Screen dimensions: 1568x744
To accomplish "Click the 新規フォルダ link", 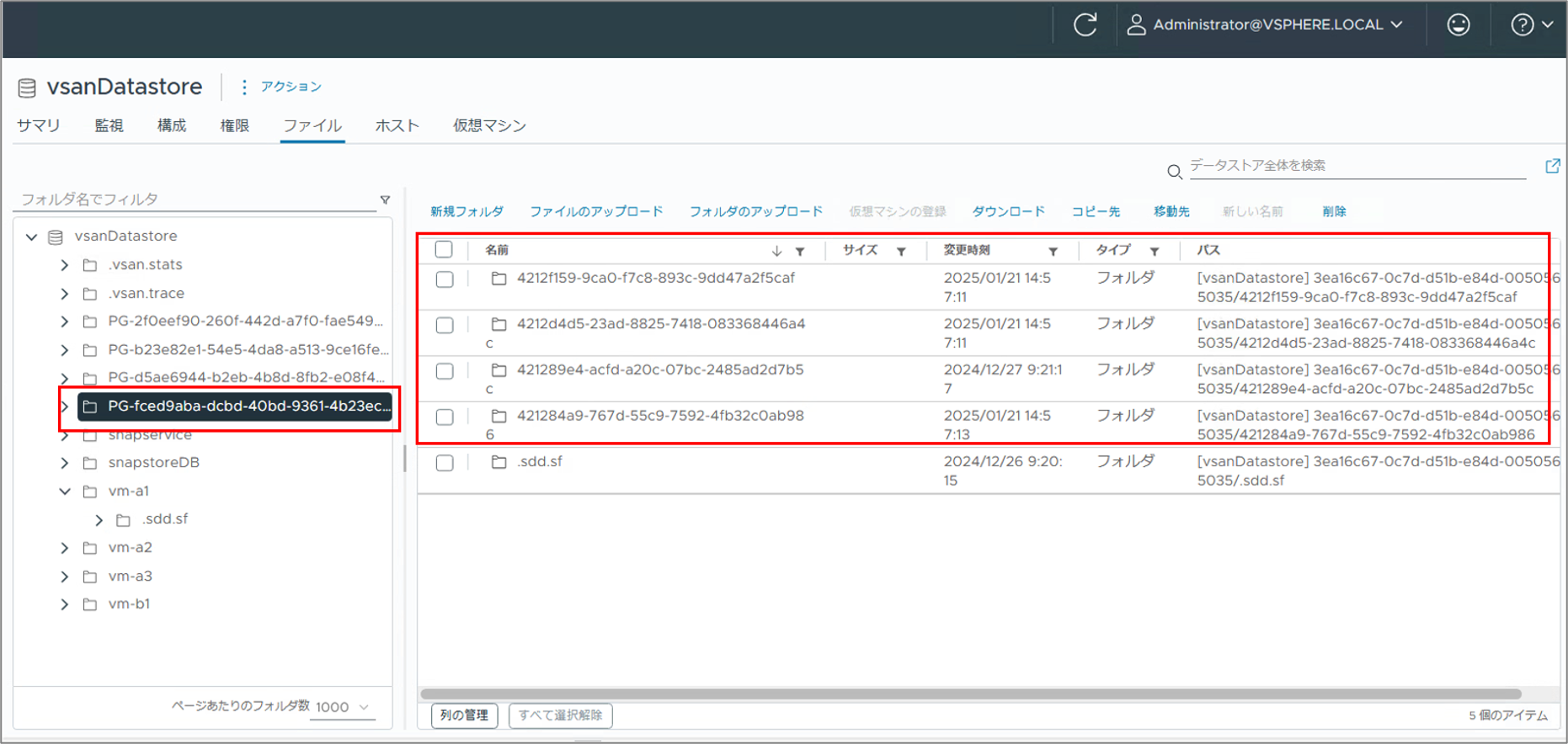I will (x=467, y=211).
